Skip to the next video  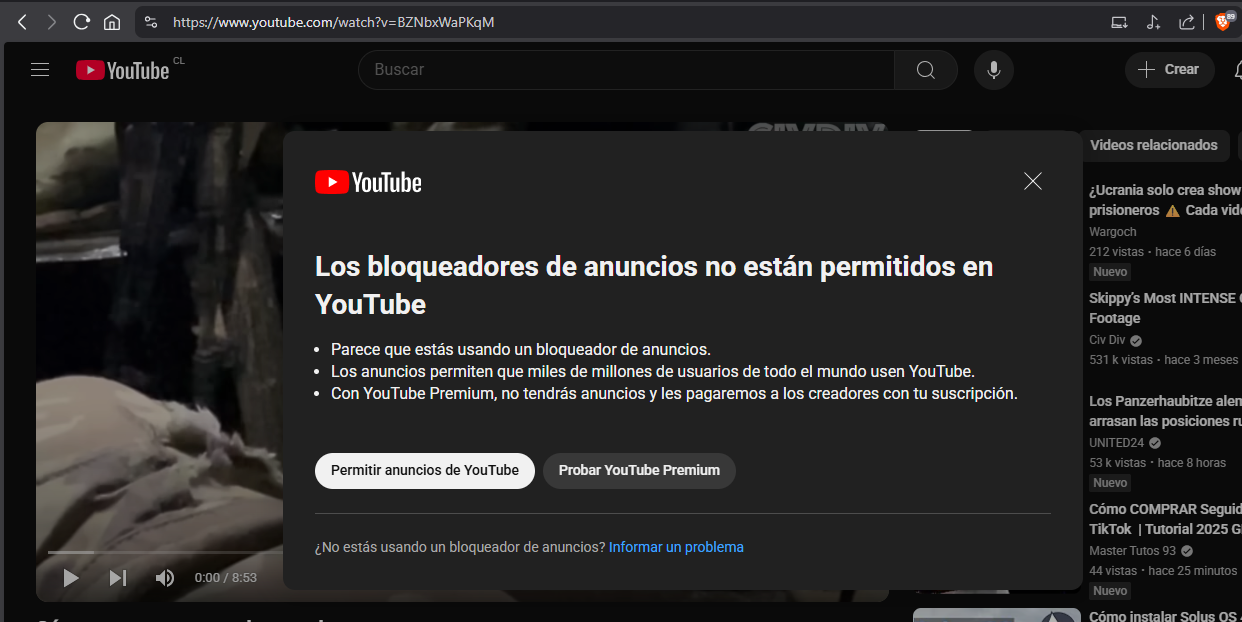coord(118,577)
